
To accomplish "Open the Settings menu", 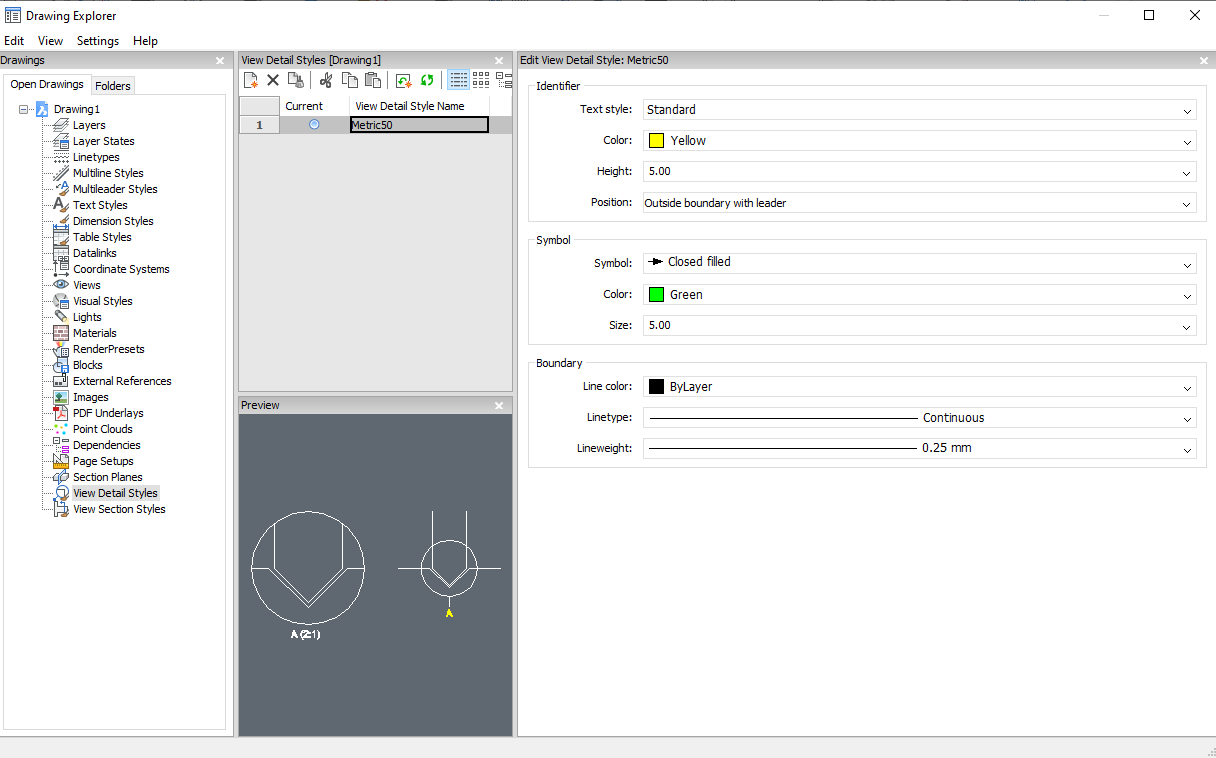I will click(x=98, y=41).
